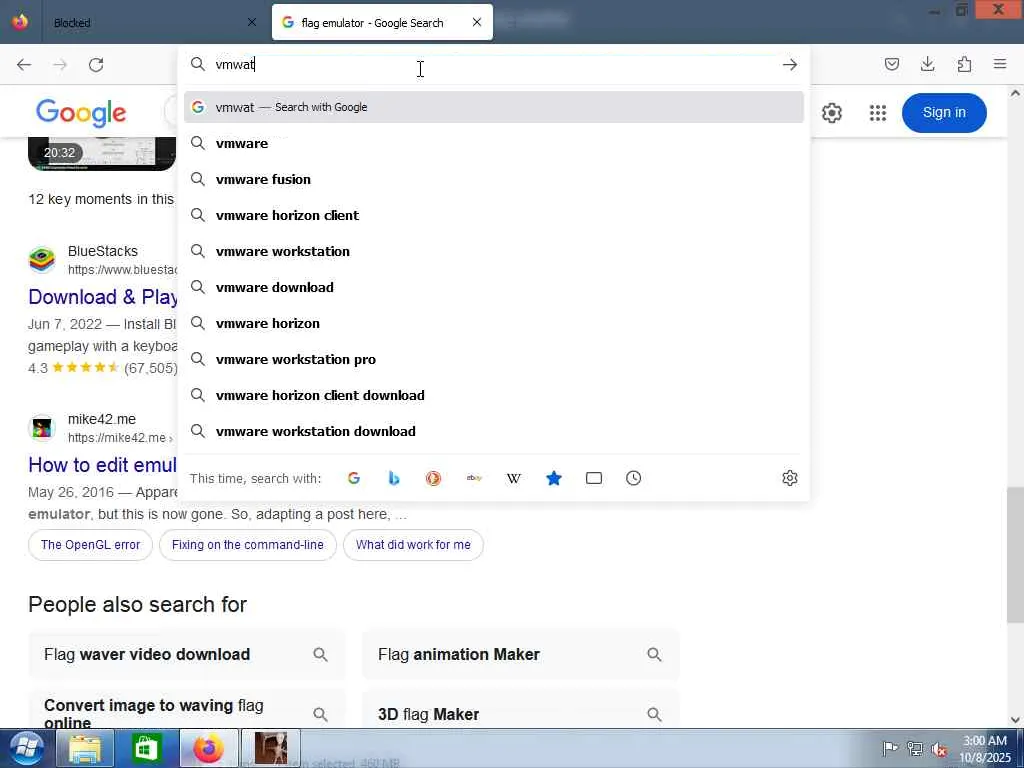Viewport: 1024px width, 768px height.
Task: Select 'vmware download' suggestion
Action: [494, 287]
